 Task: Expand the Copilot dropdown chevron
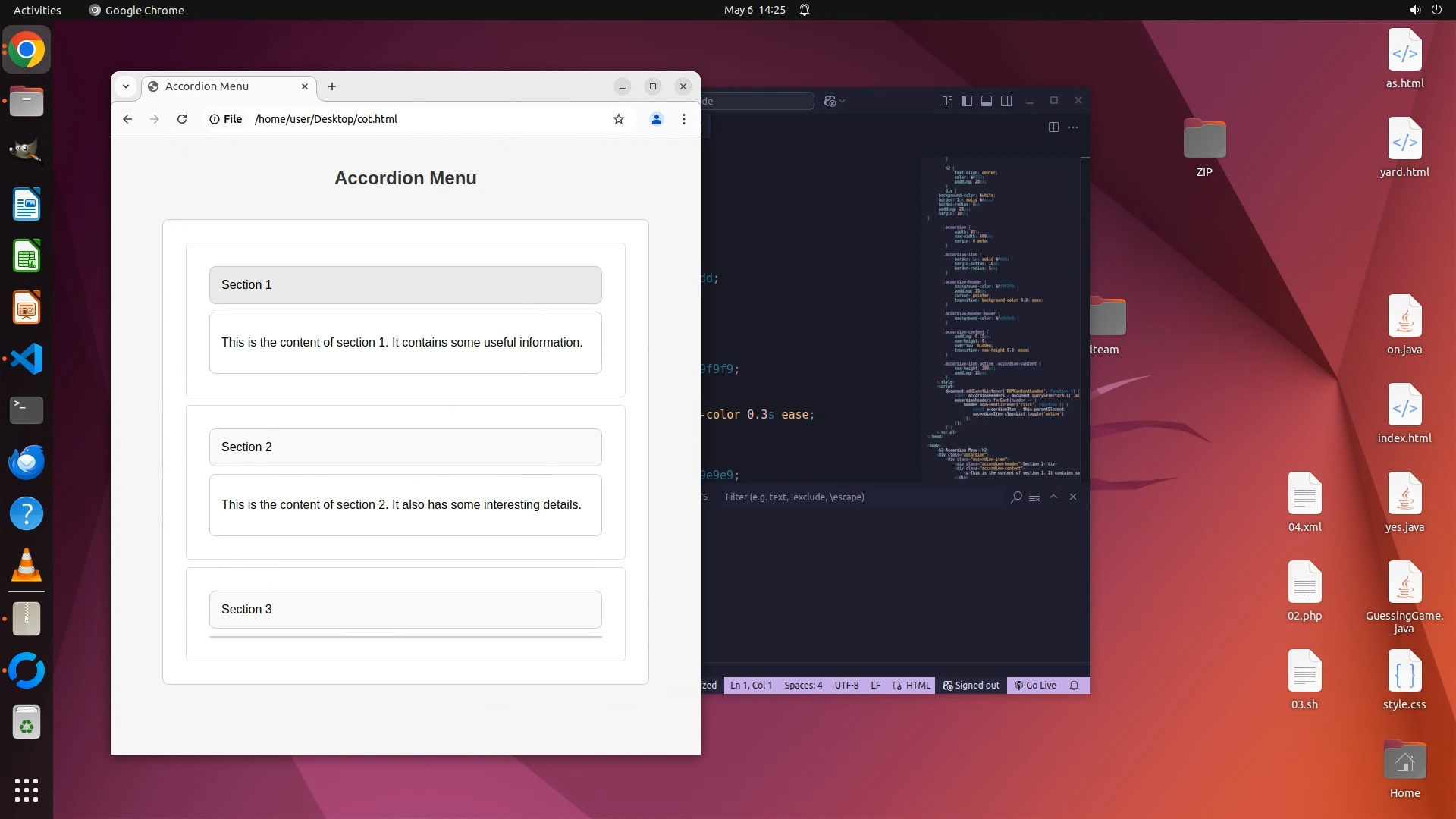843,102
